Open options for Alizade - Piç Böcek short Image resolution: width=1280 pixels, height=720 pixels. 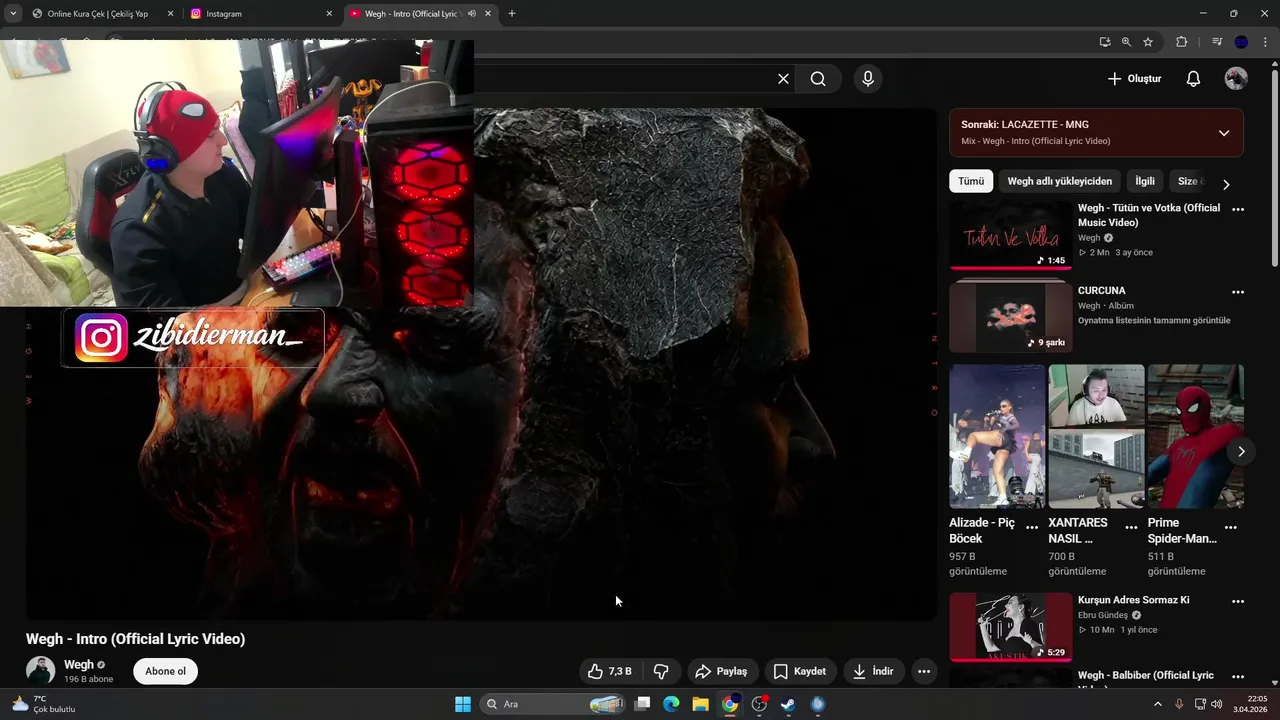pyautogui.click(x=1032, y=527)
